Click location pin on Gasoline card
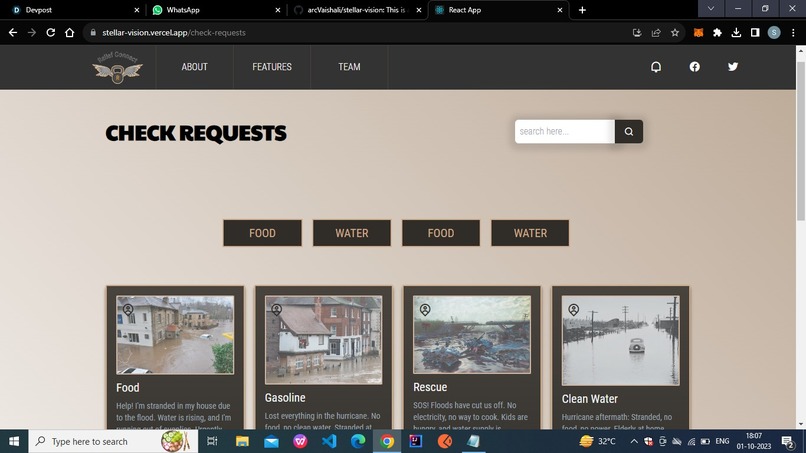The width and height of the screenshot is (806, 453). (277, 310)
